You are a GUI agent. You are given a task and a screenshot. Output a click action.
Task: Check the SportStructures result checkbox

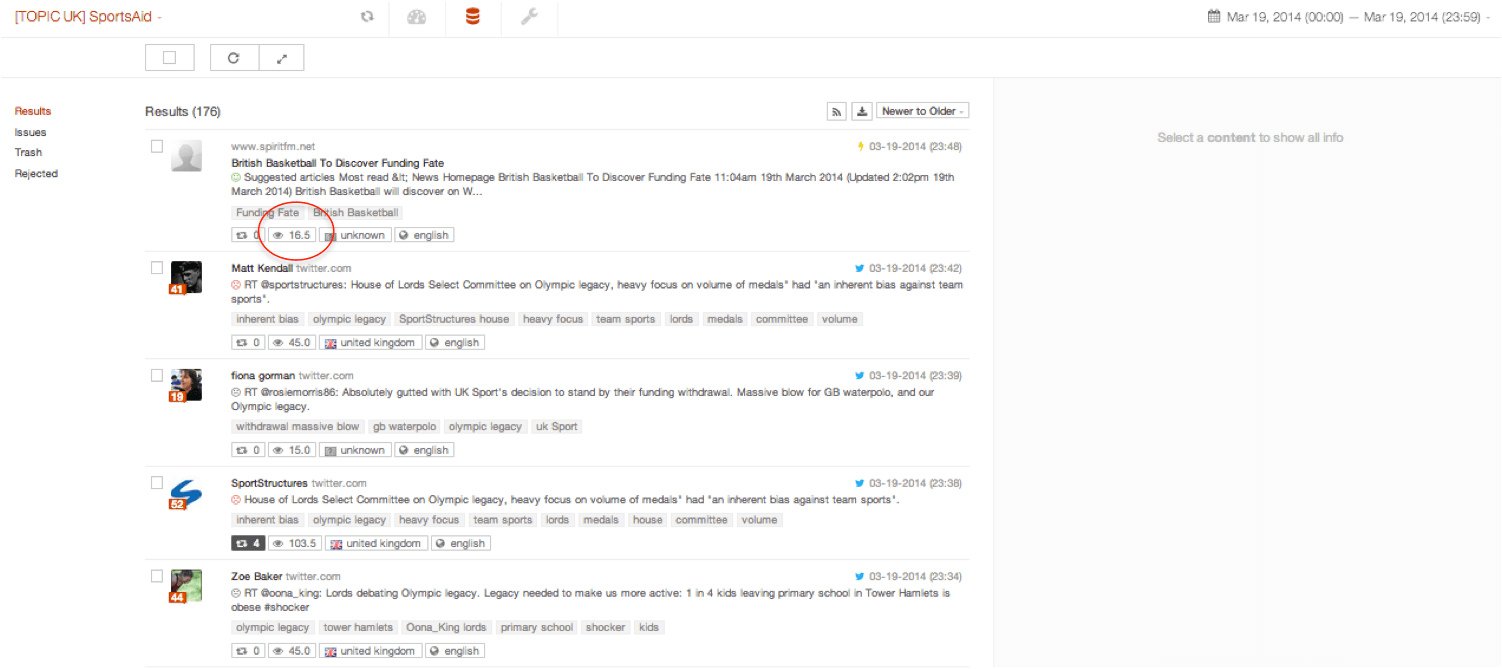coord(157,482)
